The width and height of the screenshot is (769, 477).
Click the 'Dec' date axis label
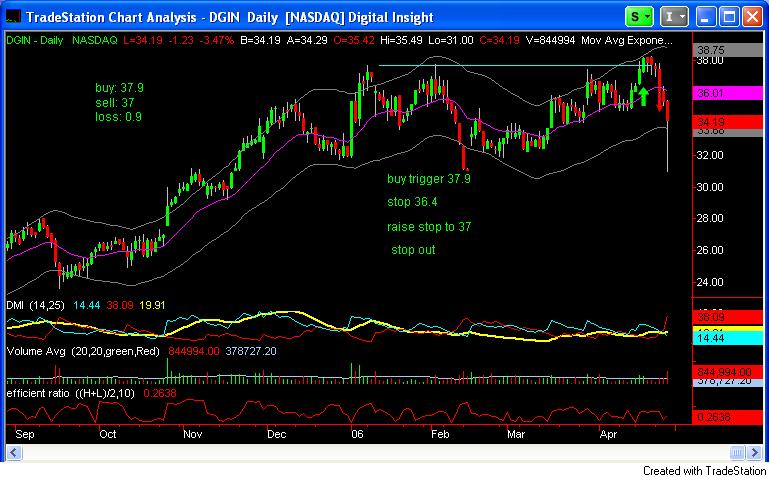click(277, 435)
